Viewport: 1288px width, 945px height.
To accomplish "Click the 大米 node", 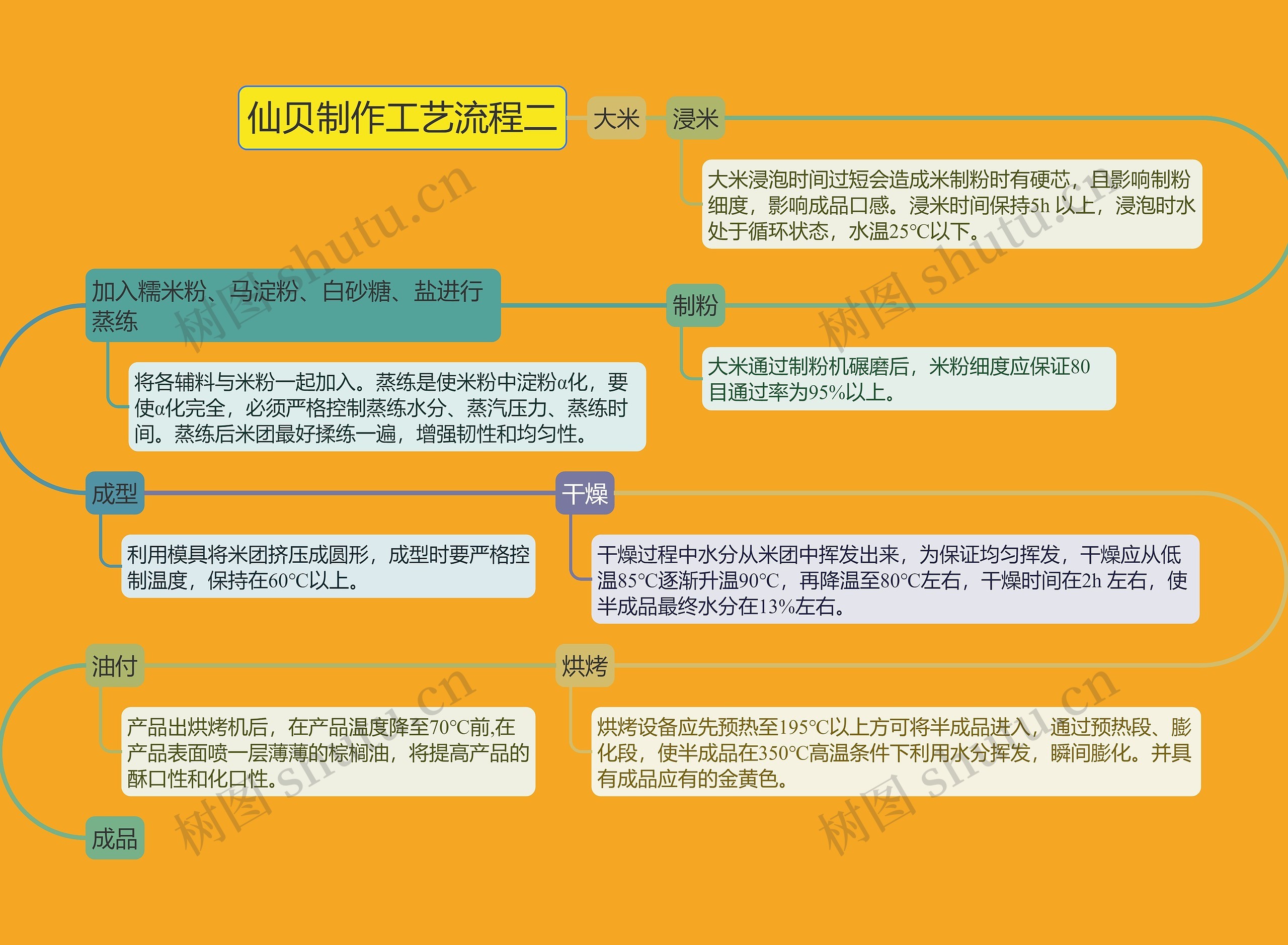I will point(616,118).
